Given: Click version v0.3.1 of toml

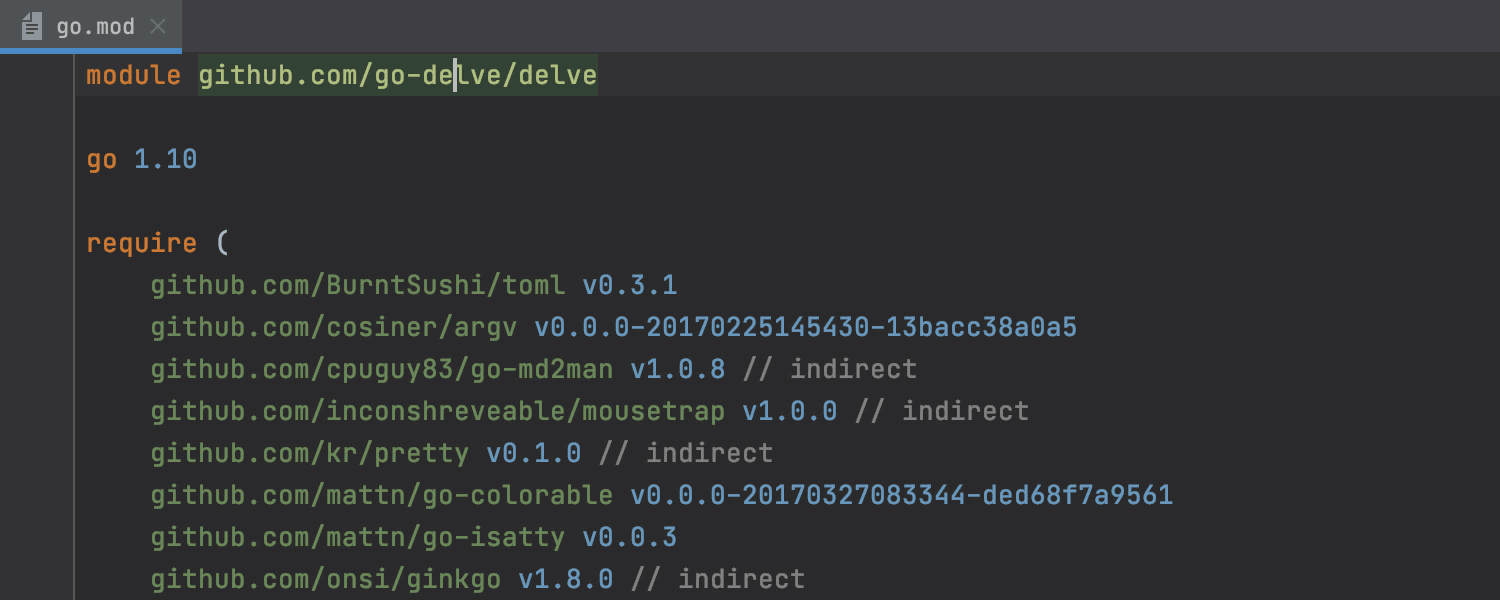Looking at the screenshot, I should tap(630, 285).
